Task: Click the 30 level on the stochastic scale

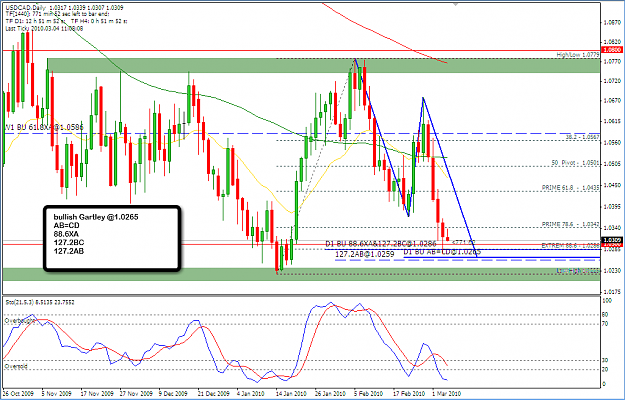Action: (605, 360)
